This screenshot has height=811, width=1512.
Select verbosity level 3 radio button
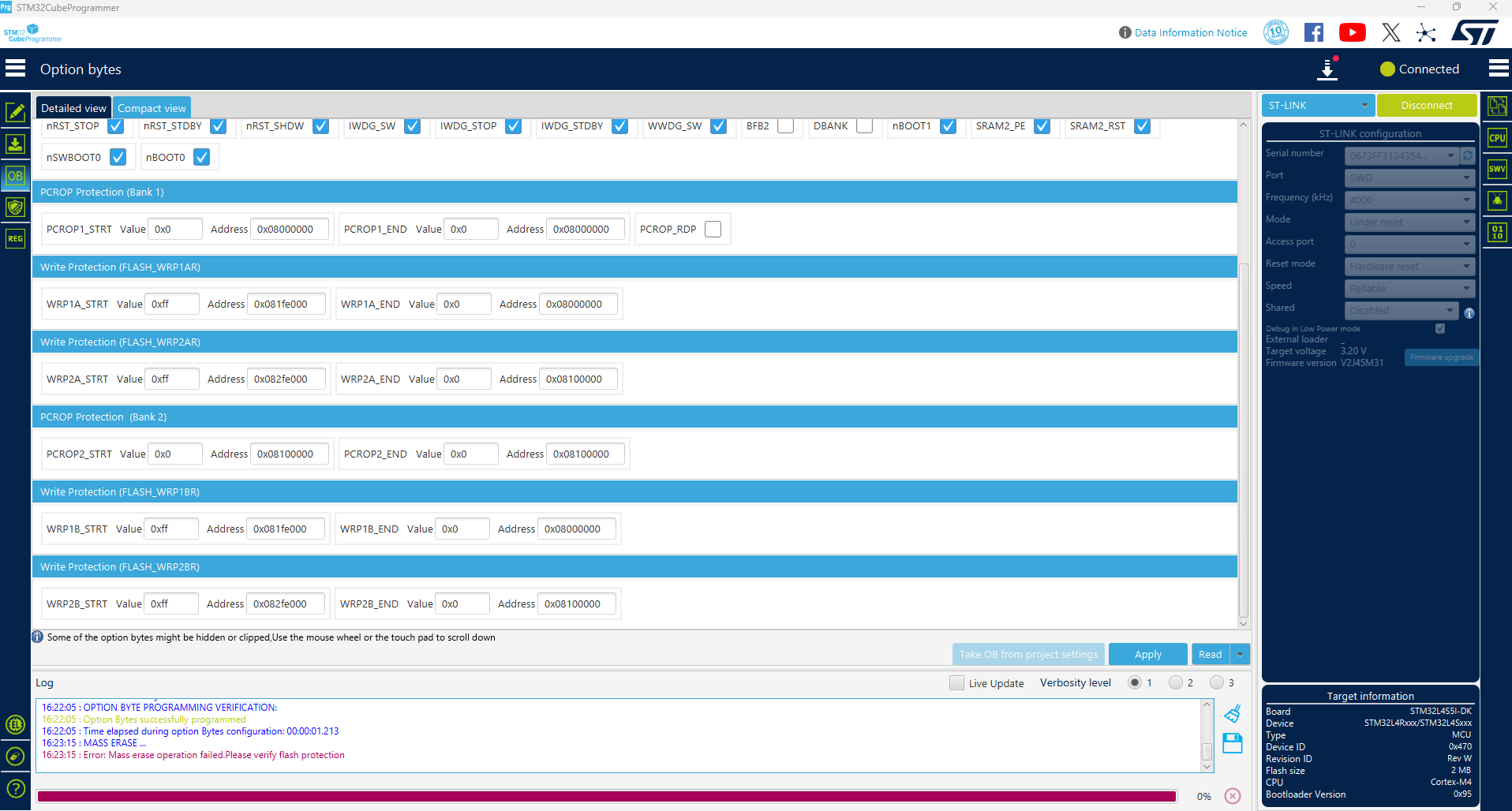(1217, 683)
